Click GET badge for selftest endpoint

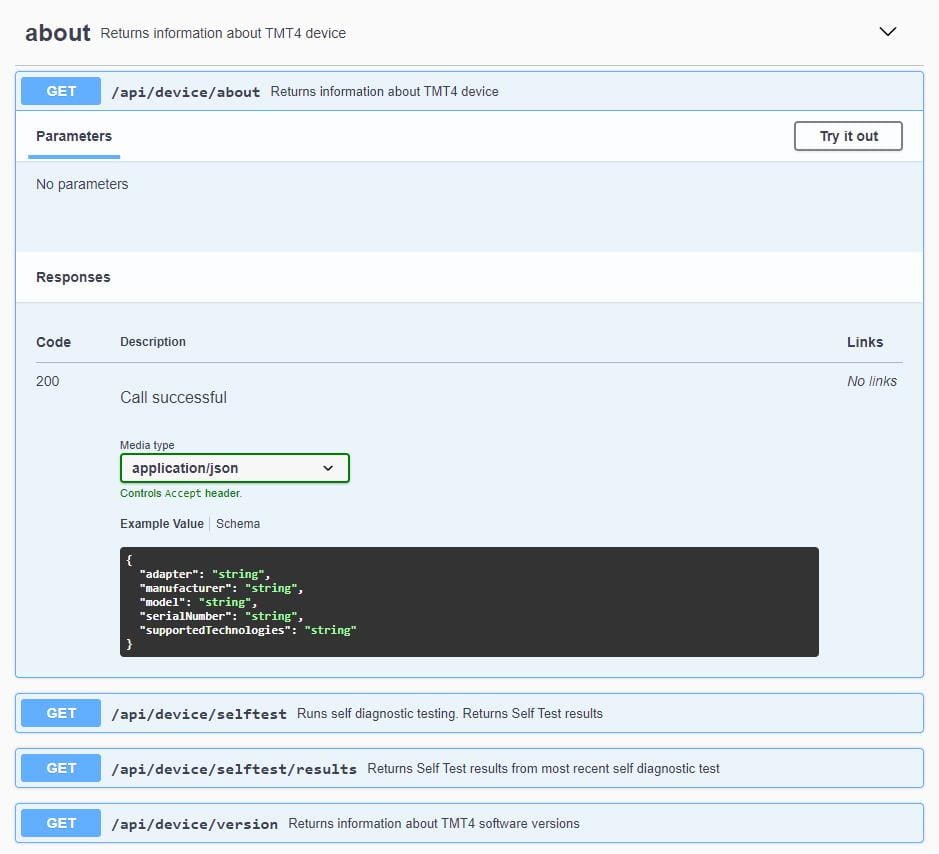pos(61,713)
